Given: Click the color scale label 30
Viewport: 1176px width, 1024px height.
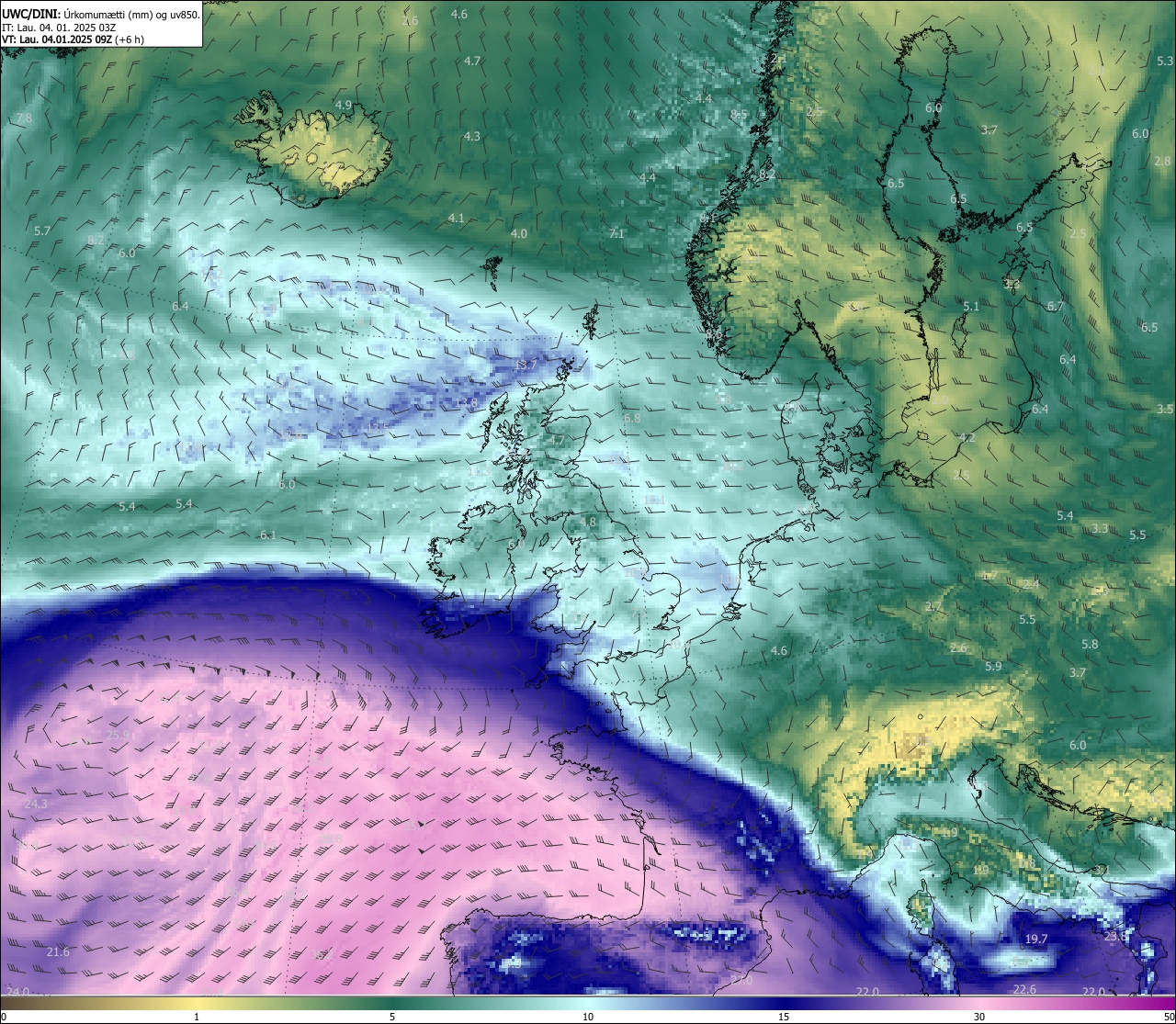Looking at the screenshot, I should (x=979, y=1017).
